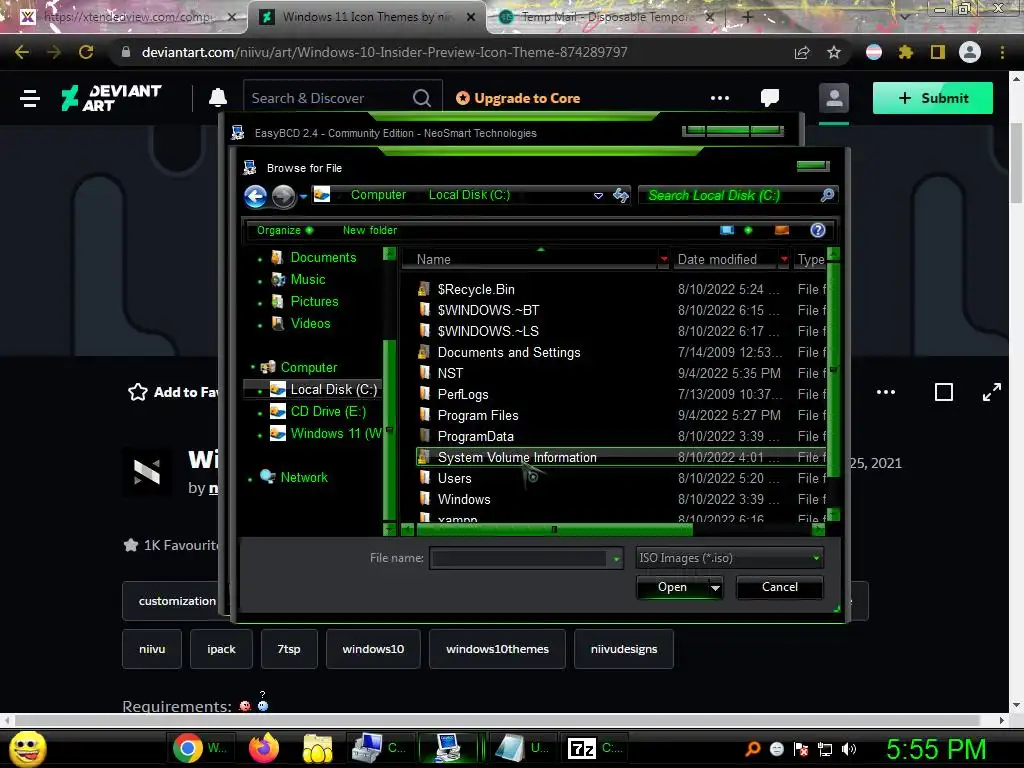
Task: Open the File name history dropdown
Action: coord(616,558)
